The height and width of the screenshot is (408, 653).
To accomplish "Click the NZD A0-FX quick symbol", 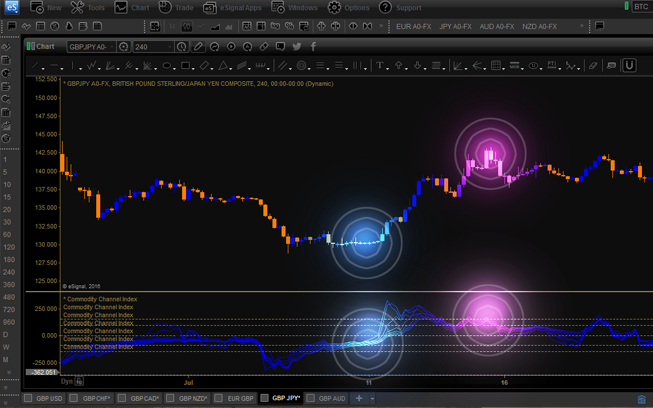I will point(539,27).
